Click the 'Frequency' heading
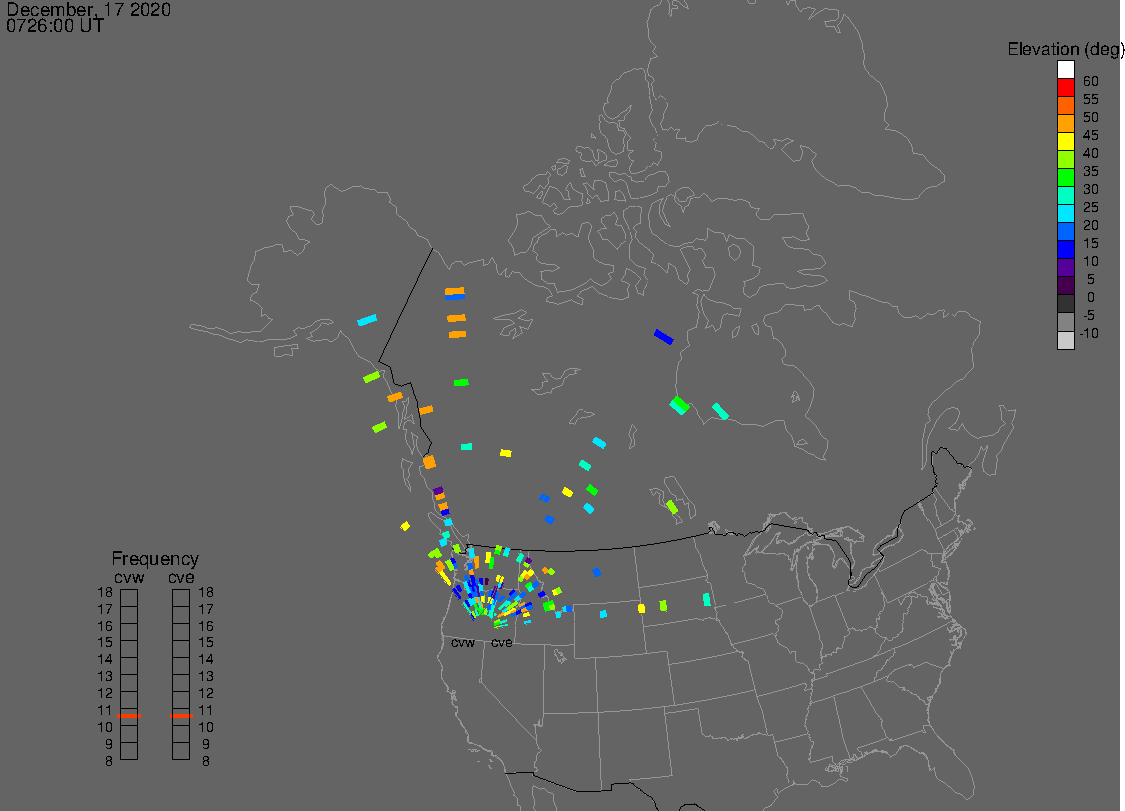The height and width of the screenshot is (811, 1125). [155, 558]
